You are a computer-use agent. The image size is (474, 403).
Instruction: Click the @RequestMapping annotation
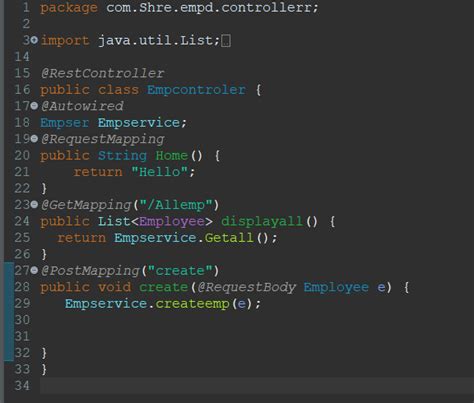pyautogui.click(x=102, y=139)
